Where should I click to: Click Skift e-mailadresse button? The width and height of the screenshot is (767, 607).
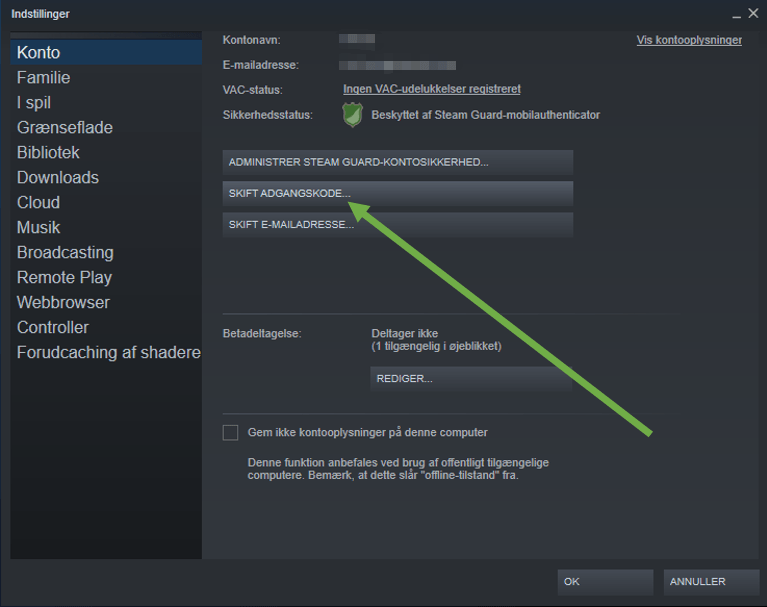pos(398,225)
